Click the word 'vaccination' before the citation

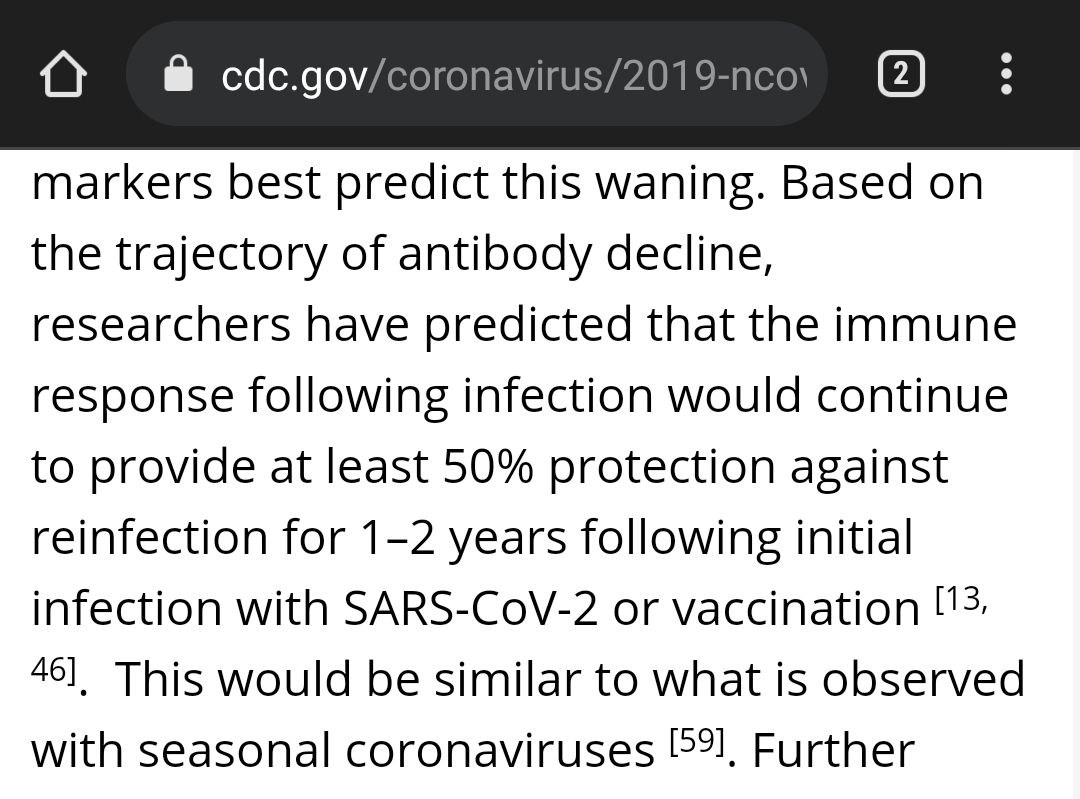tap(796, 608)
